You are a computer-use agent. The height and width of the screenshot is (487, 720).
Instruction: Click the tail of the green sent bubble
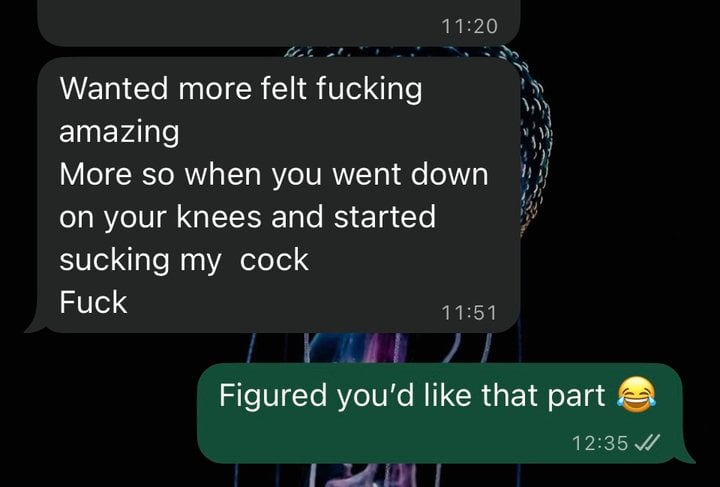(x=686, y=454)
